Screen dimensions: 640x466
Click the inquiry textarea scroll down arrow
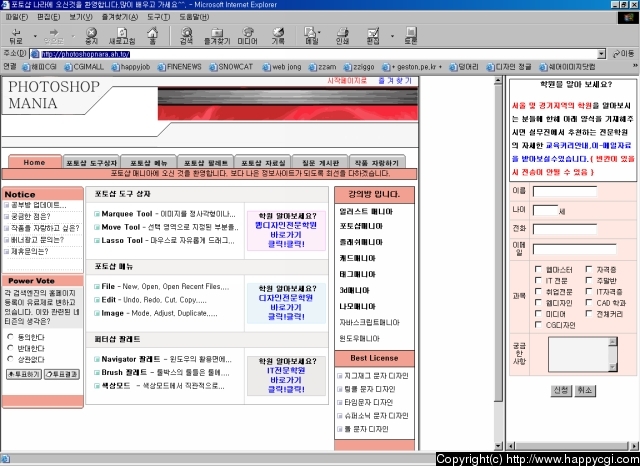[612, 367]
